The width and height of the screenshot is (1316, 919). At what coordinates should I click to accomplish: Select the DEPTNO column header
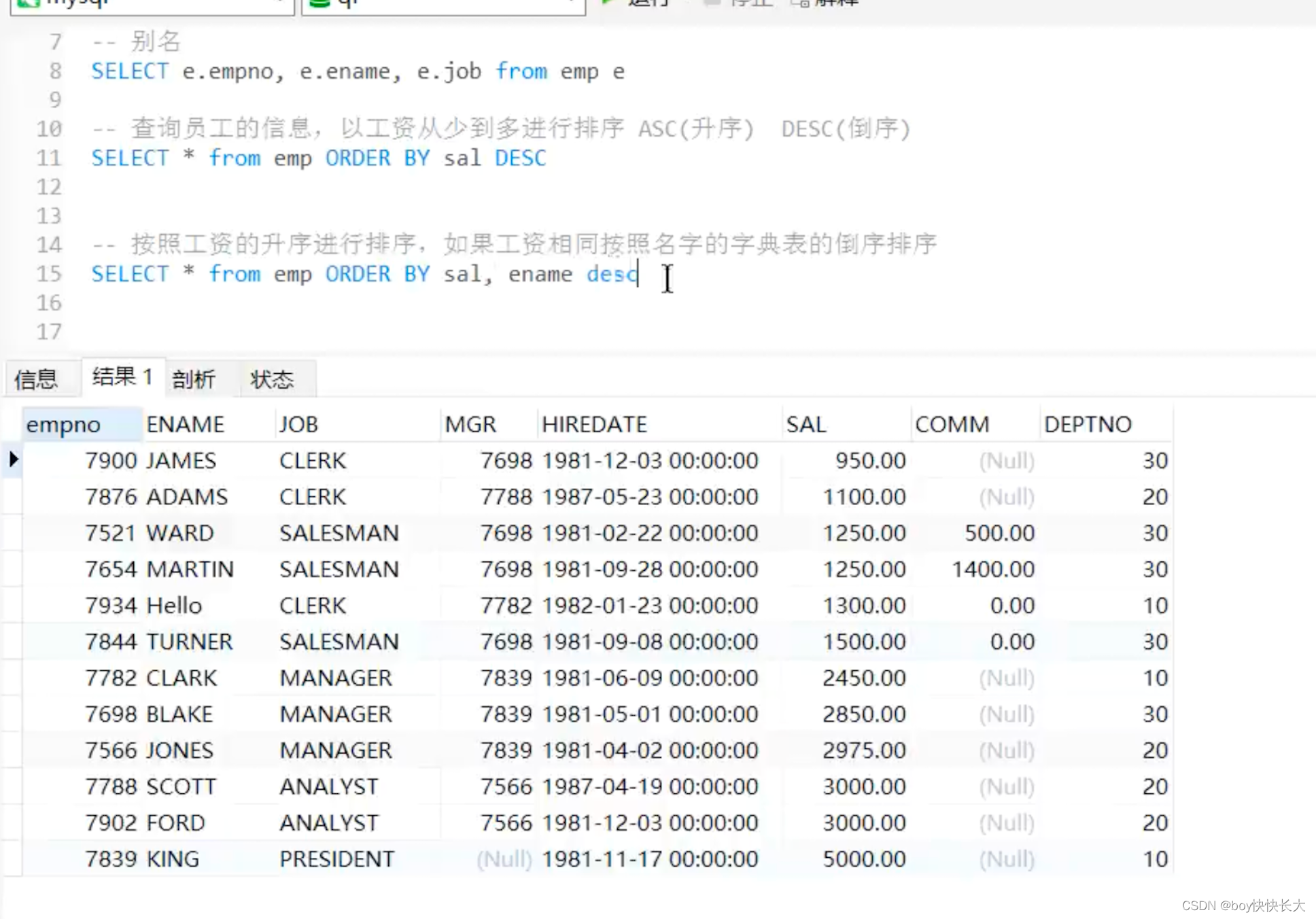pyautogui.click(x=1088, y=423)
